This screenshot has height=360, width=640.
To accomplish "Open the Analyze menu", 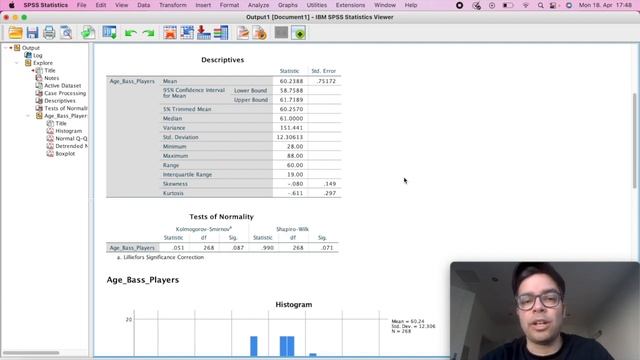I will point(258,5).
